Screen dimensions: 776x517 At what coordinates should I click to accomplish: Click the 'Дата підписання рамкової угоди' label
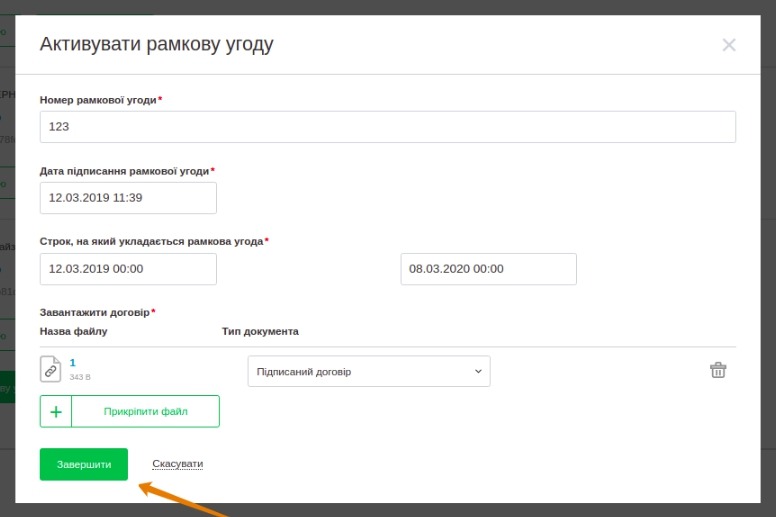click(x=124, y=171)
